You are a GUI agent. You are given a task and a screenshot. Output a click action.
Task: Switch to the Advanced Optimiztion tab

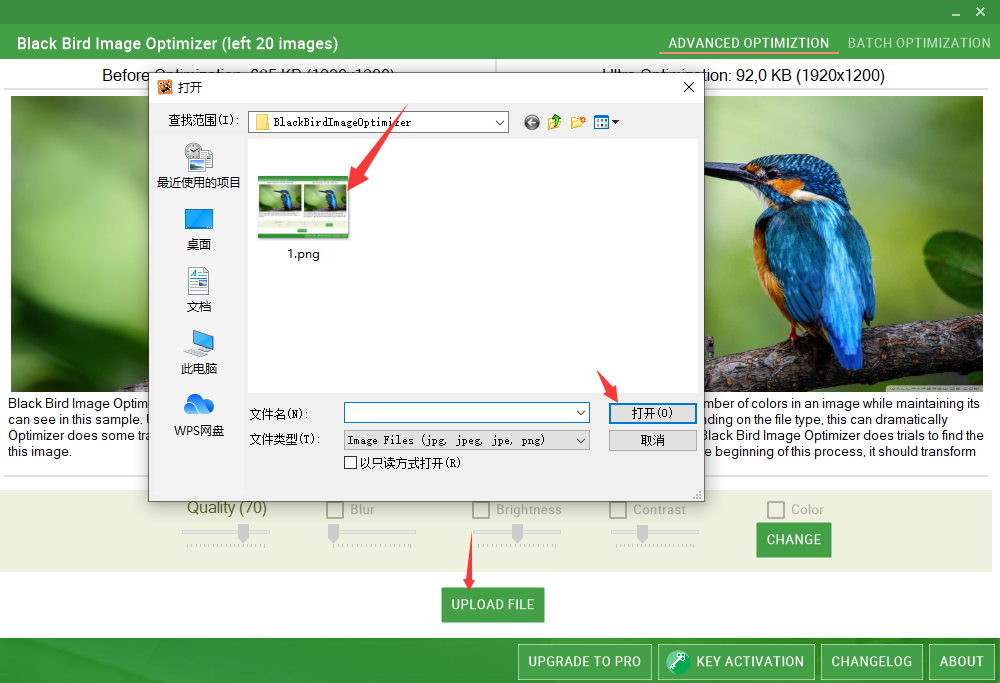(749, 43)
